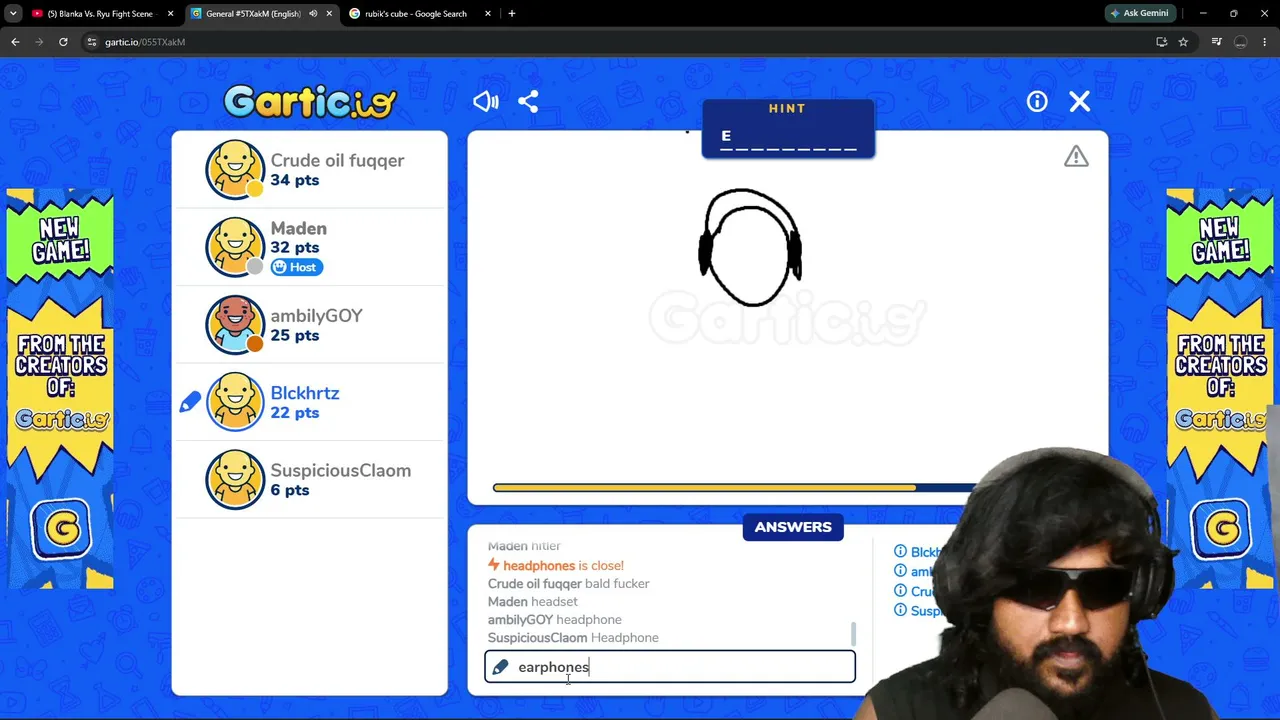View site information icon in address bar
The width and height of the screenshot is (1280, 720).
pos(91,42)
